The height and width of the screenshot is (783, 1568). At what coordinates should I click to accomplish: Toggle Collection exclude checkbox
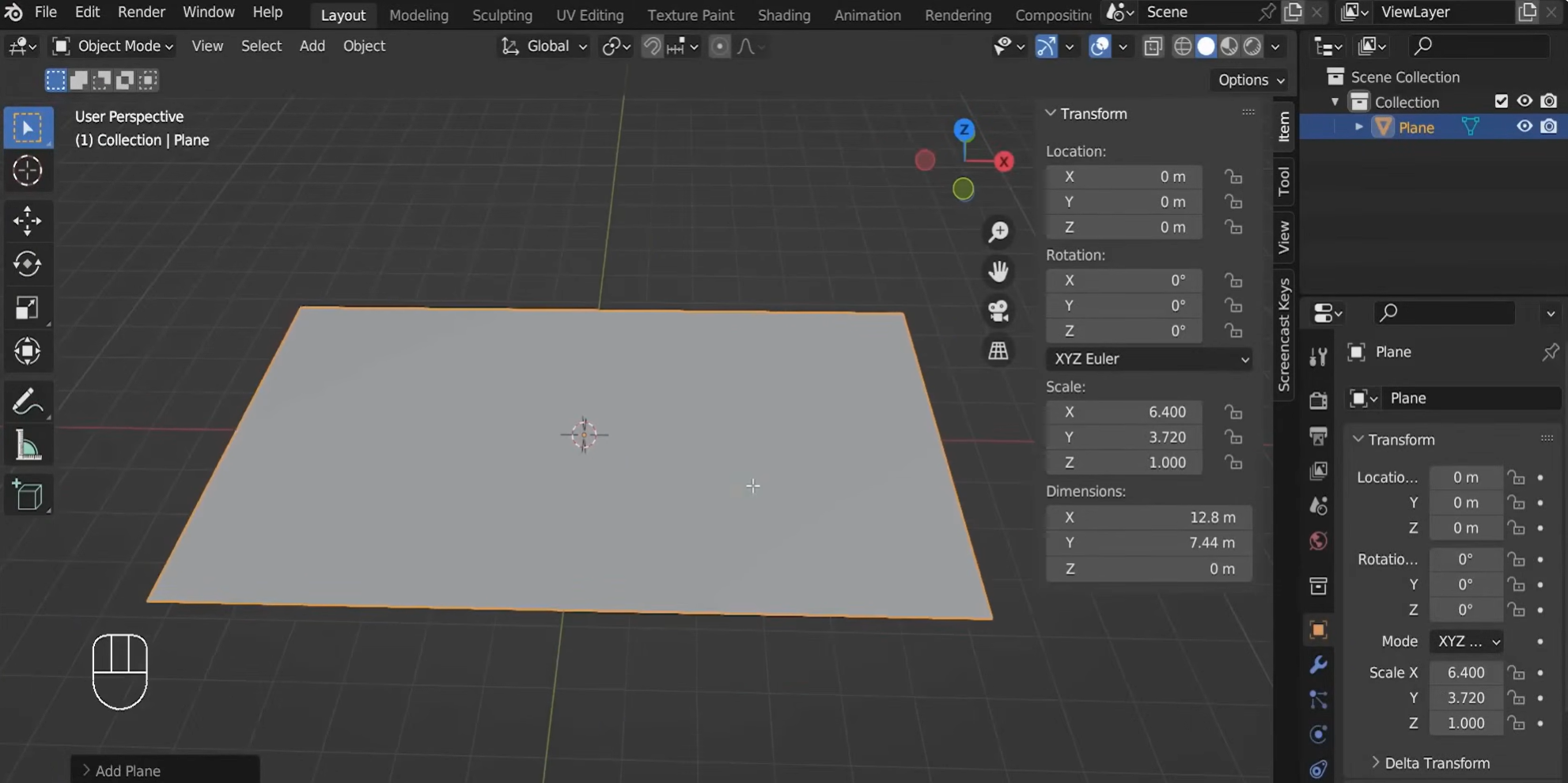click(x=1501, y=101)
